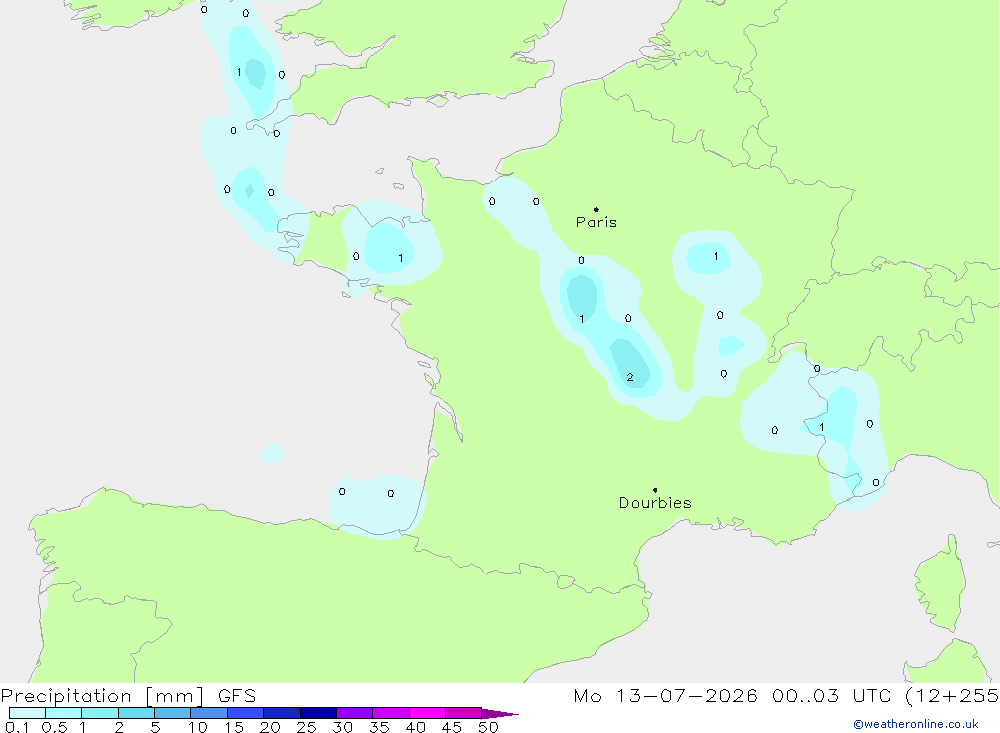1000x733 pixels.
Task: Pick the 45–50 mm legend swatch
Action: click(464, 713)
